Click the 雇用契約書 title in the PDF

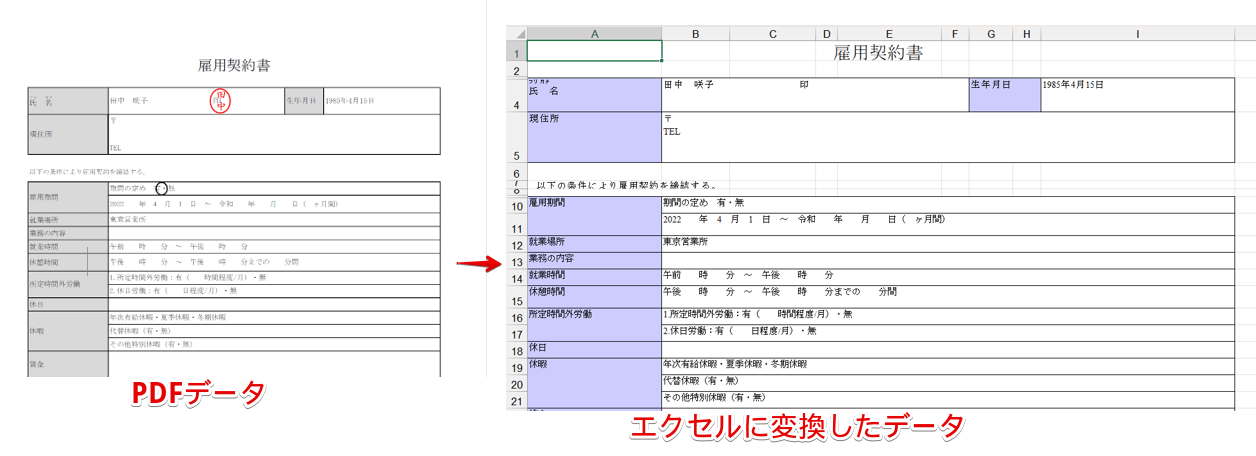[233, 66]
